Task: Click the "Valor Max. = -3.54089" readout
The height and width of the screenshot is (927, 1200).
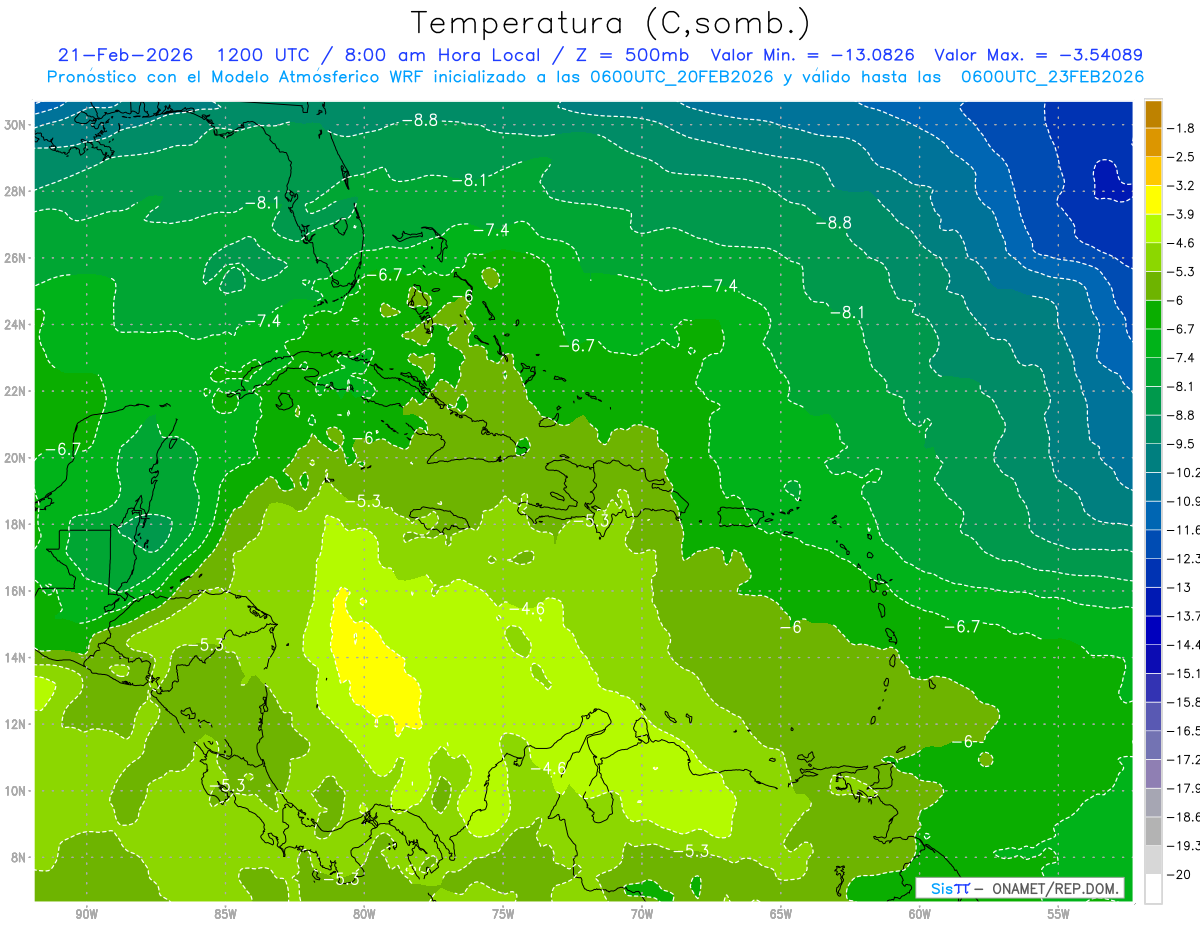Action: pyautogui.click(x=1038, y=55)
